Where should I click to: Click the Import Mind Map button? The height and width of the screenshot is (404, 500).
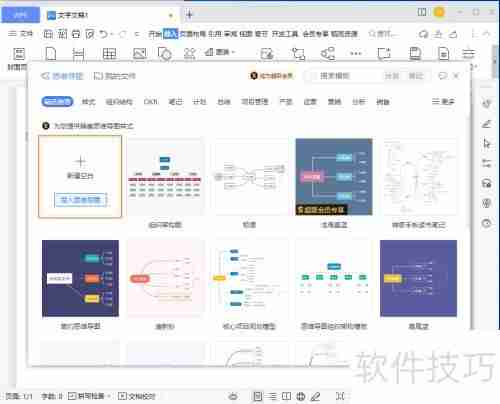(80, 200)
